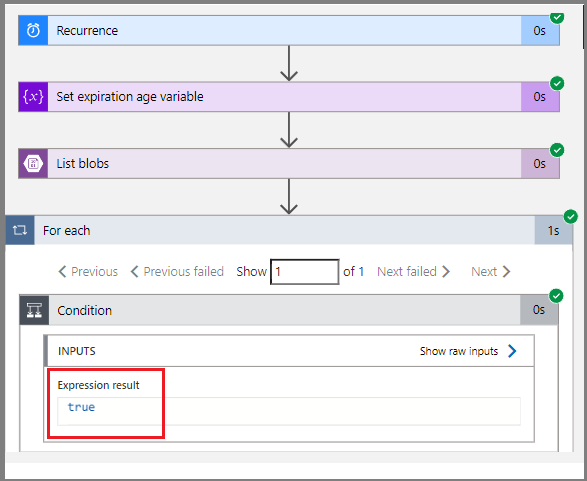Click the For each loop icon
The width and height of the screenshot is (587, 481).
tap(20, 230)
